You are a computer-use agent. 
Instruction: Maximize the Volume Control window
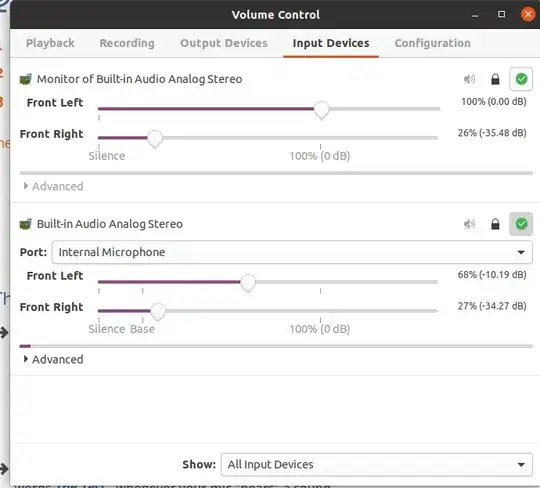(x=501, y=14)
